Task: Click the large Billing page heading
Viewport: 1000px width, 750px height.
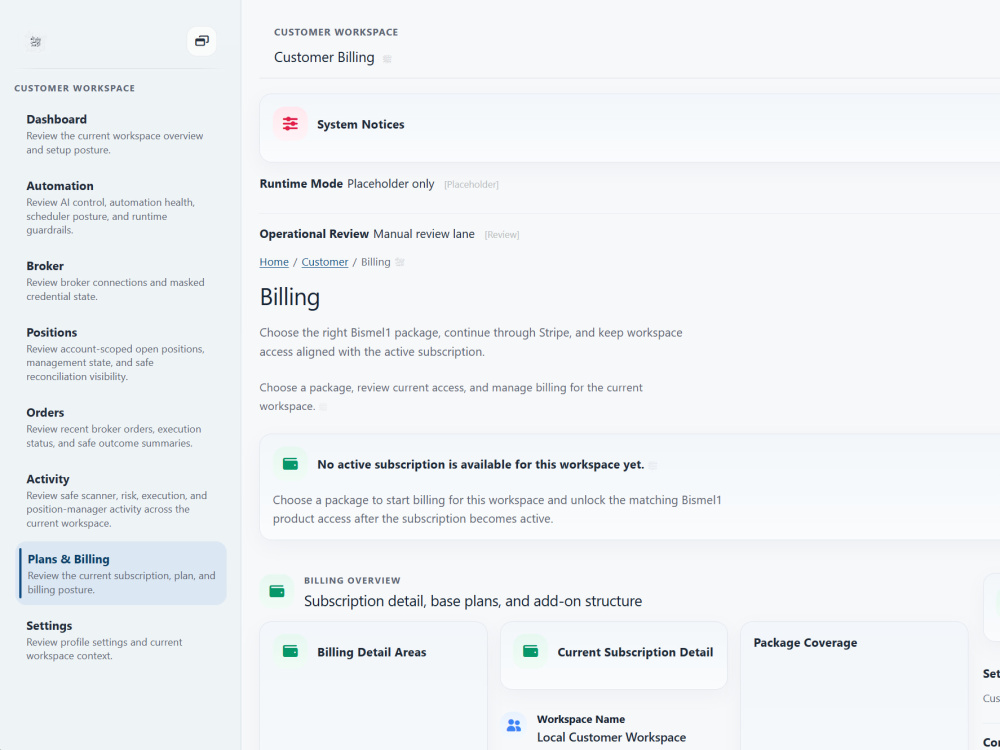Action: pyautogui.click(x=290, y=297)
